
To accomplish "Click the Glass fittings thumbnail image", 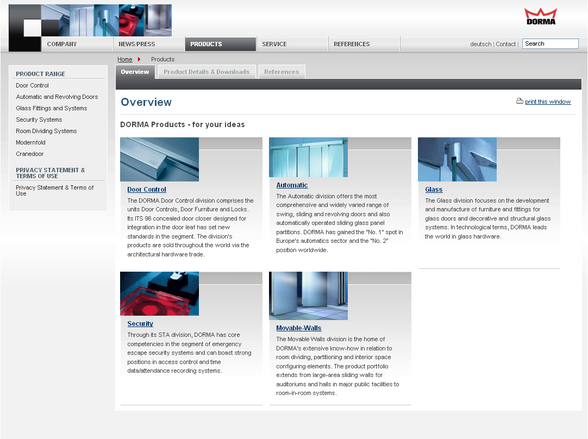I will 457,159.
